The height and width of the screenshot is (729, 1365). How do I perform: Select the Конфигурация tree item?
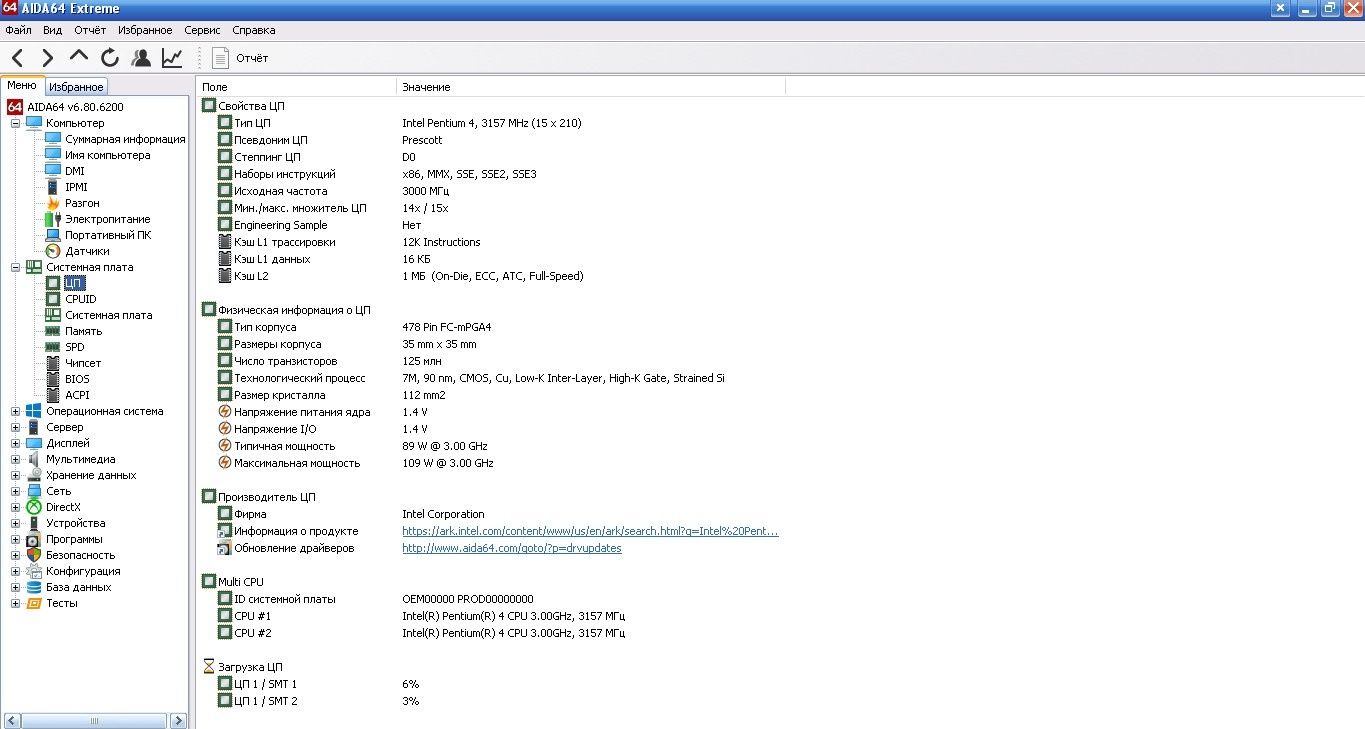click(83, 571)
